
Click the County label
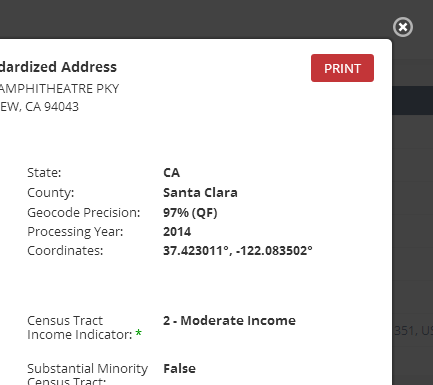pyautogui.click(x=50, y=193)
